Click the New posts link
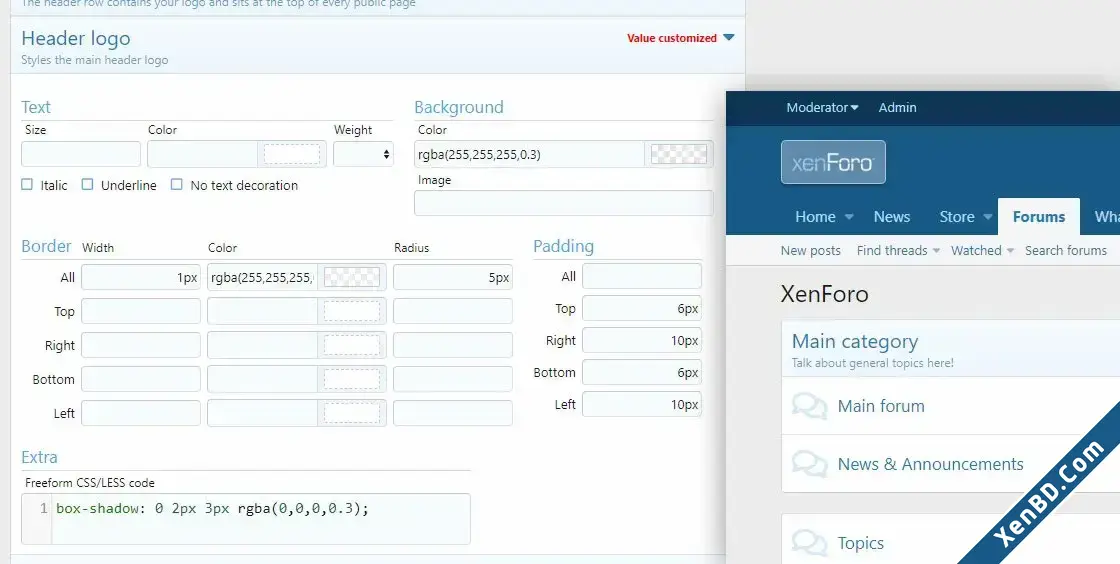The height and width of the screenshot is (564, 1120). (x=810, y=251)
